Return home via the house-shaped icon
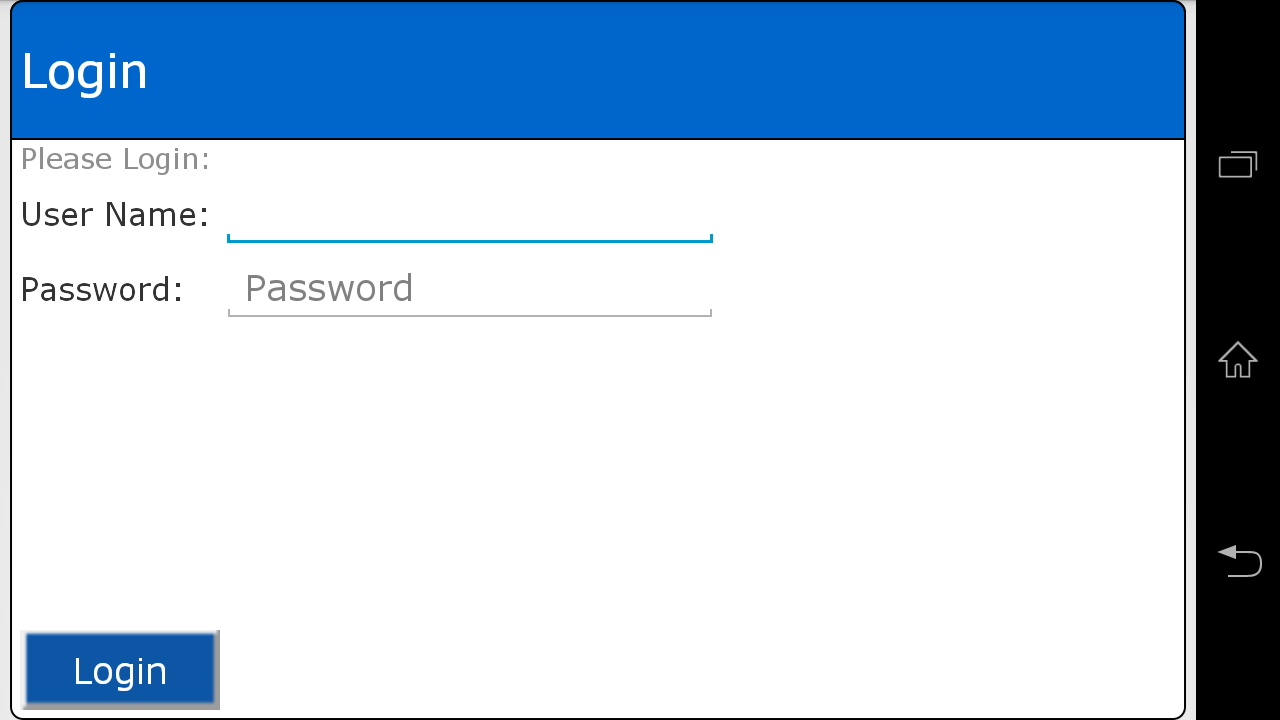The width and height of the screenshot is (1280, 720). (1238, 360)
